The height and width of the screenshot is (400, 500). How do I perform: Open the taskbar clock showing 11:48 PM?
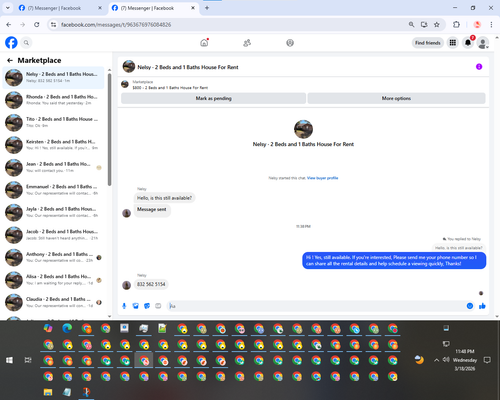pyautogui.click(x=465, y=360)
